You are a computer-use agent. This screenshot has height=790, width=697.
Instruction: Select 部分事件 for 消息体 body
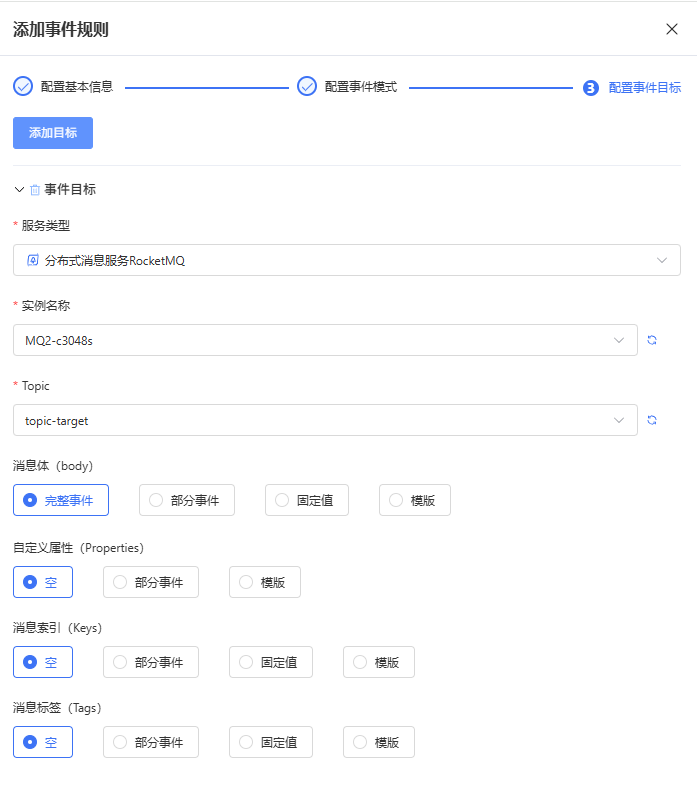click(187, 500)
